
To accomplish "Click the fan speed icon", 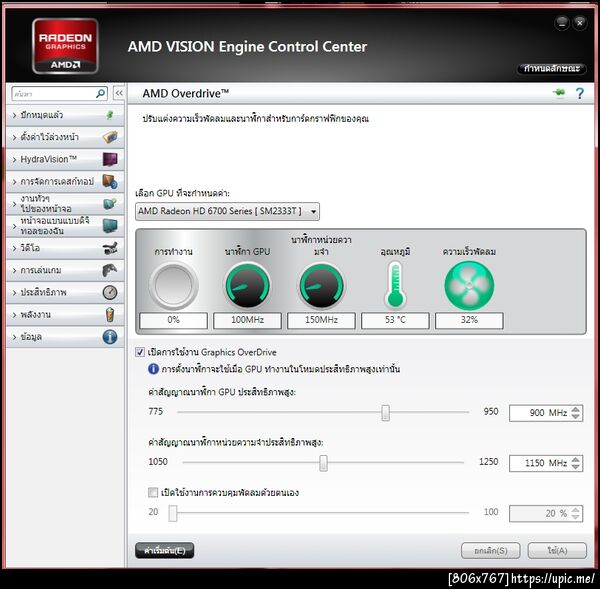I will click(x=469, y=286).
